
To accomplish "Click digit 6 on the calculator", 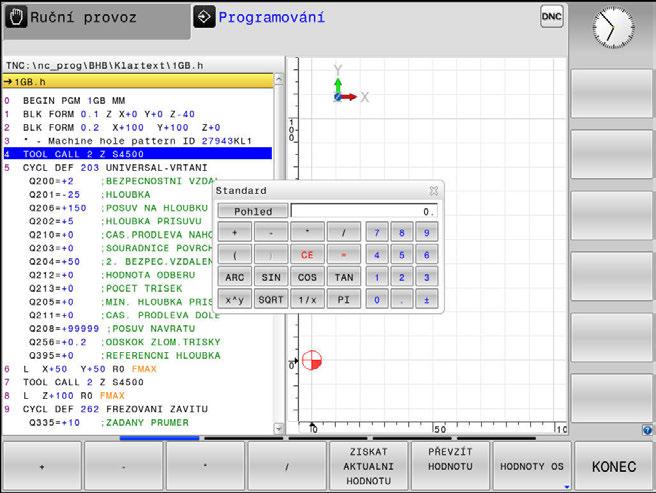I will [427, 254].
